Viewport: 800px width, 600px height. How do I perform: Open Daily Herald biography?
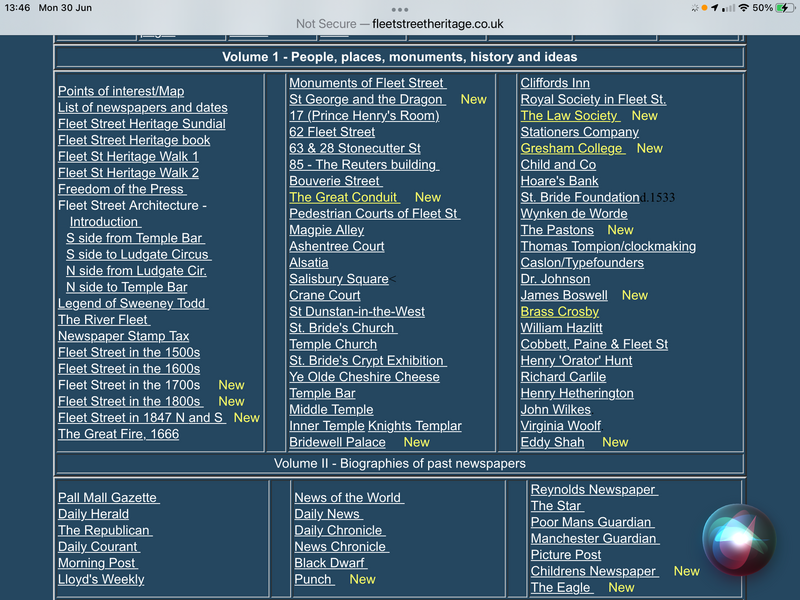[93, 514]
